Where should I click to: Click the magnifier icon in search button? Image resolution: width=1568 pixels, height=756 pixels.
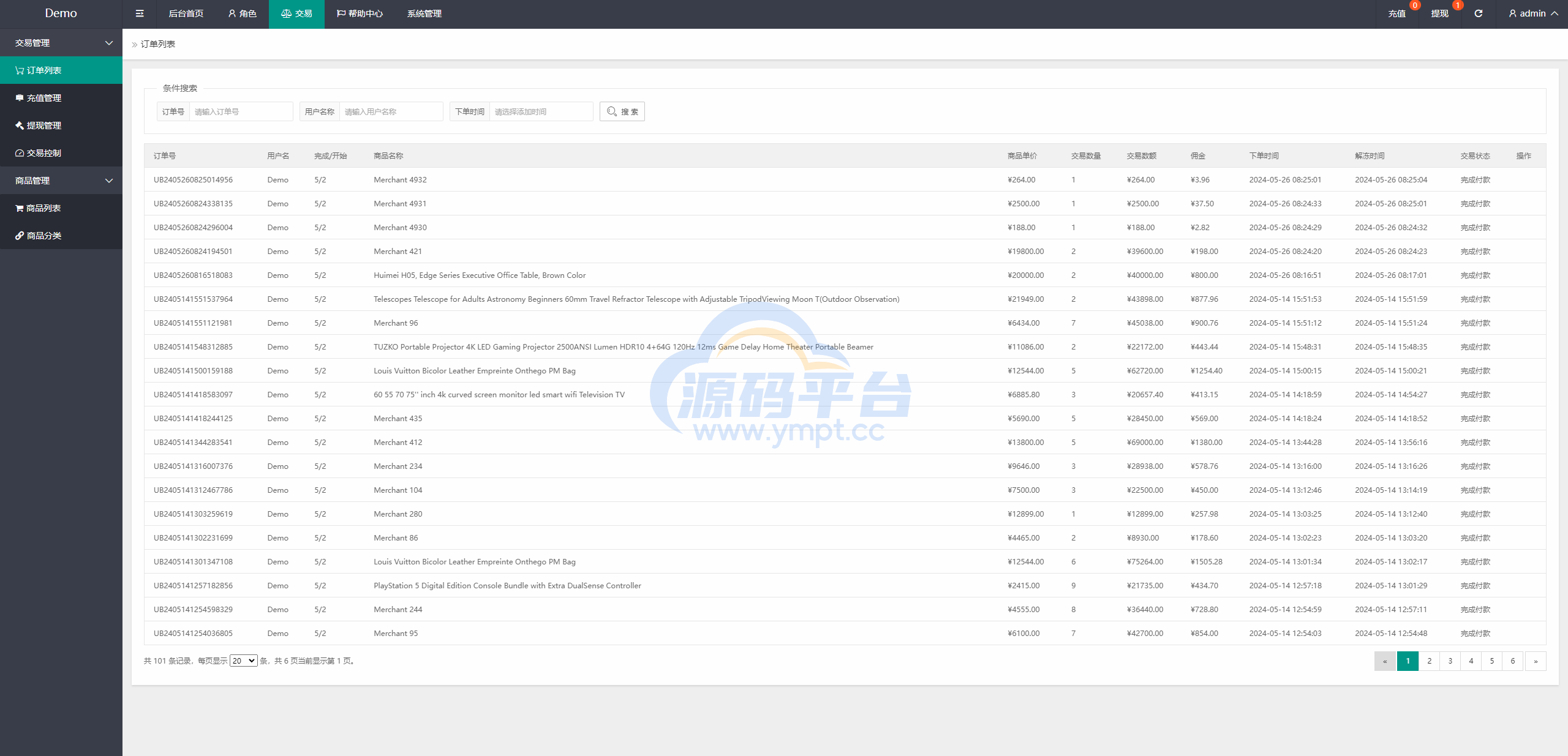(611, 111)
